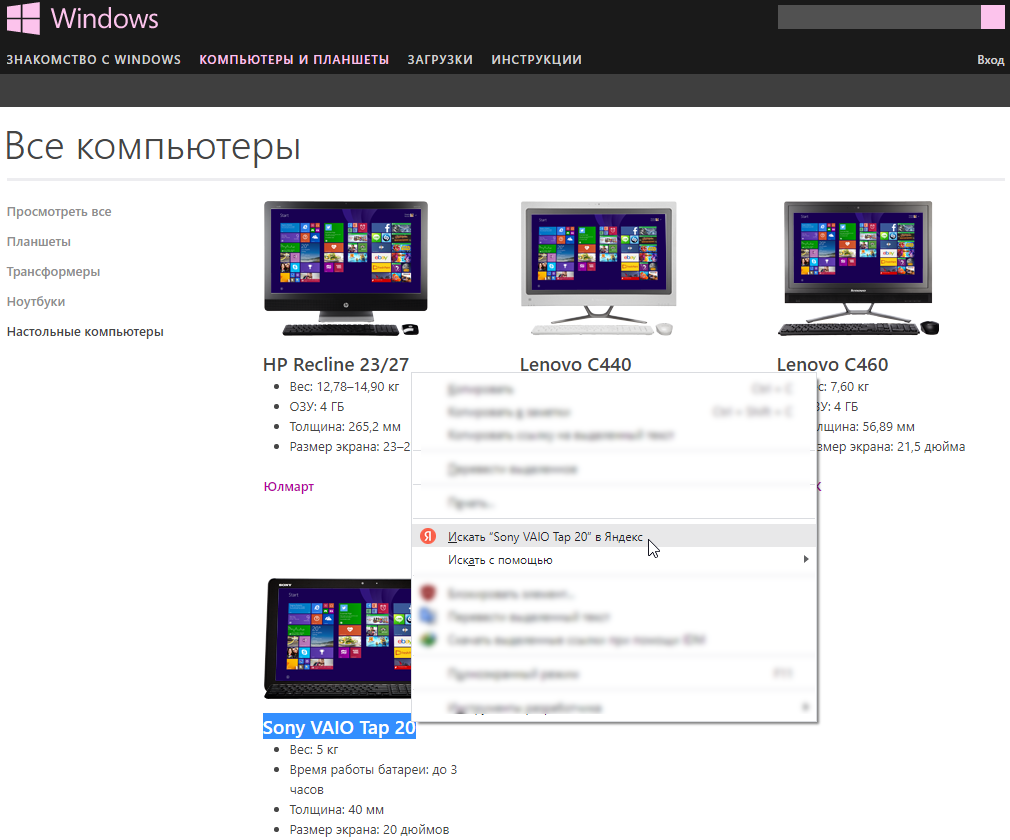Choose the "Просмотреть все" sidebar link
The height and width of the screenshot is (840, 1010).
(59, 212)
